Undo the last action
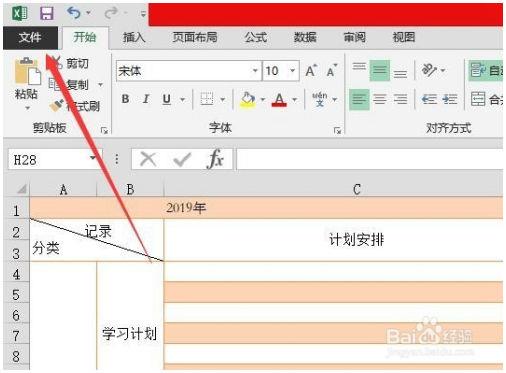Screen dimensions: 506x373 (x=74, y=13)
